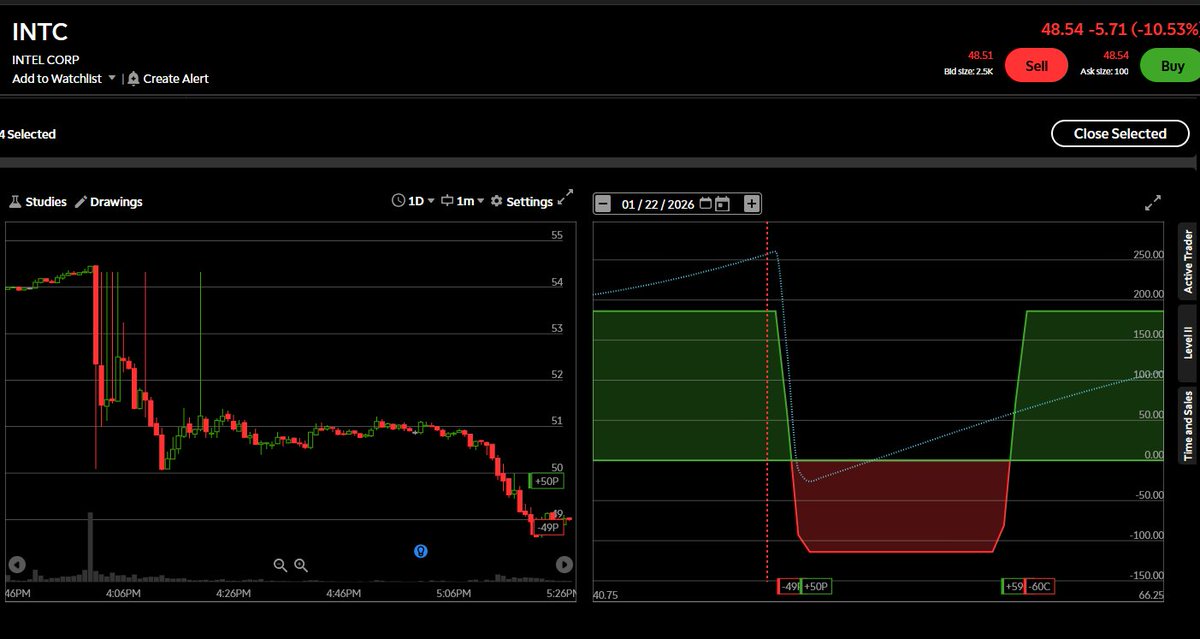Click the -49P strike label on P/L graph

788,587
